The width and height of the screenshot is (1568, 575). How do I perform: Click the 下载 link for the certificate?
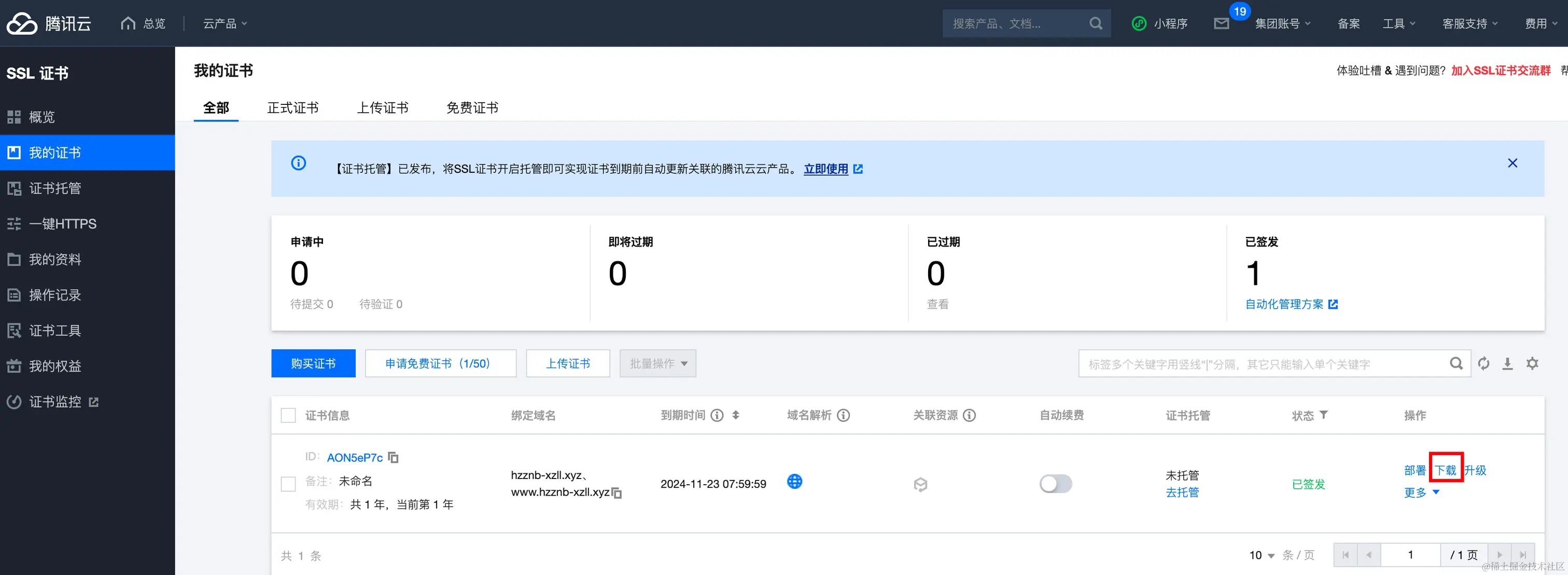1445,470
